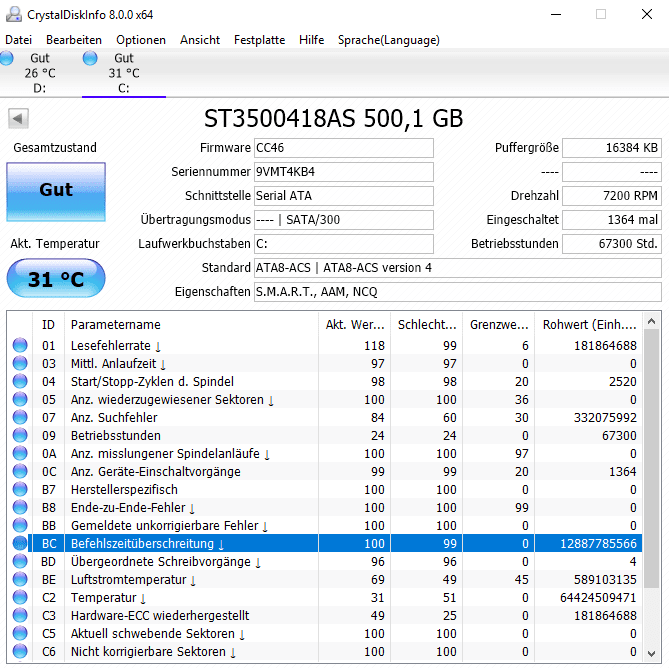Click status orb for Temperatur row
The height and width of the screenshot is (668, 669).
20,597
